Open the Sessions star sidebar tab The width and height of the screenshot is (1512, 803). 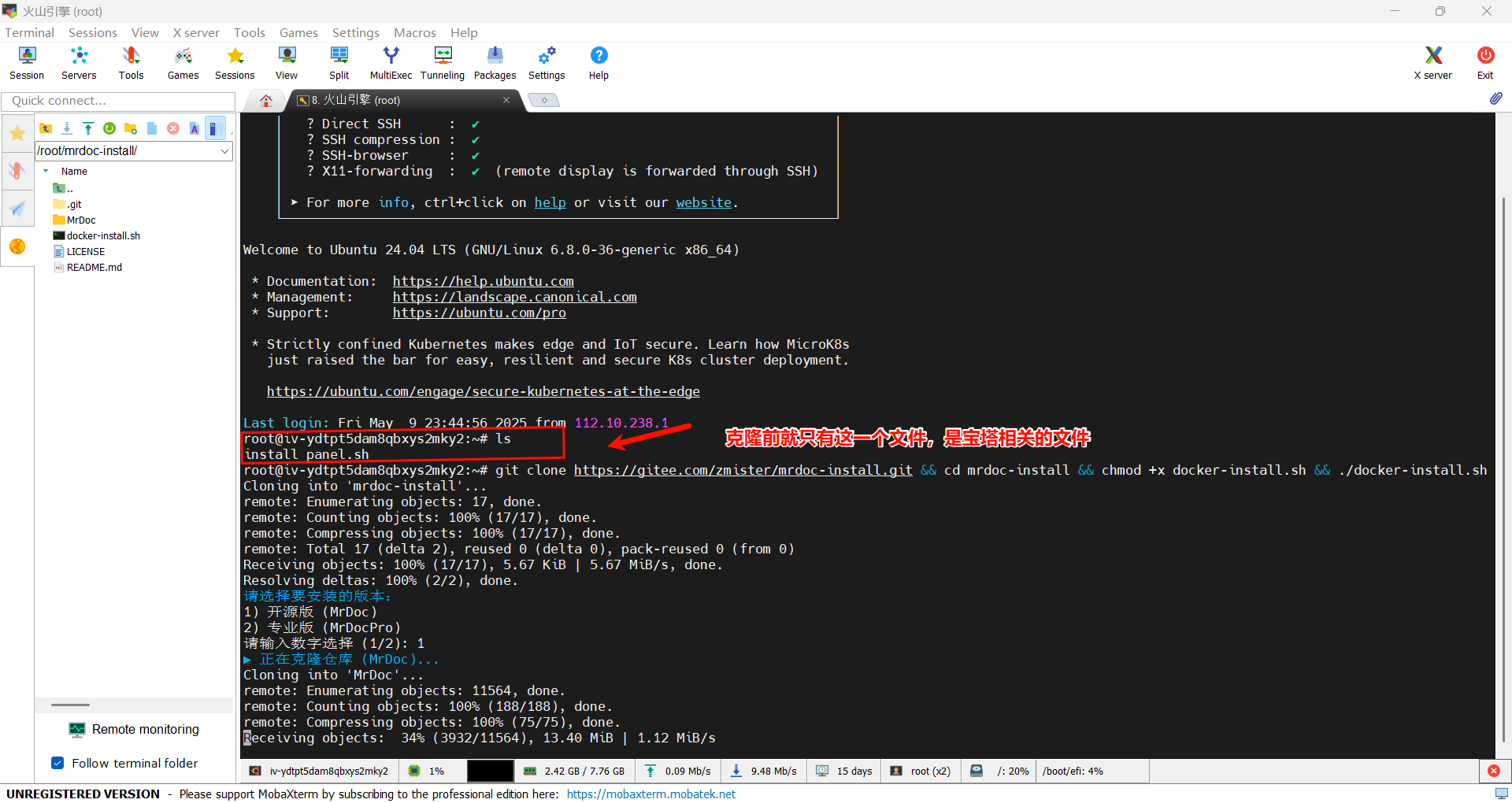pyautogui.click(x=17, y=134)
